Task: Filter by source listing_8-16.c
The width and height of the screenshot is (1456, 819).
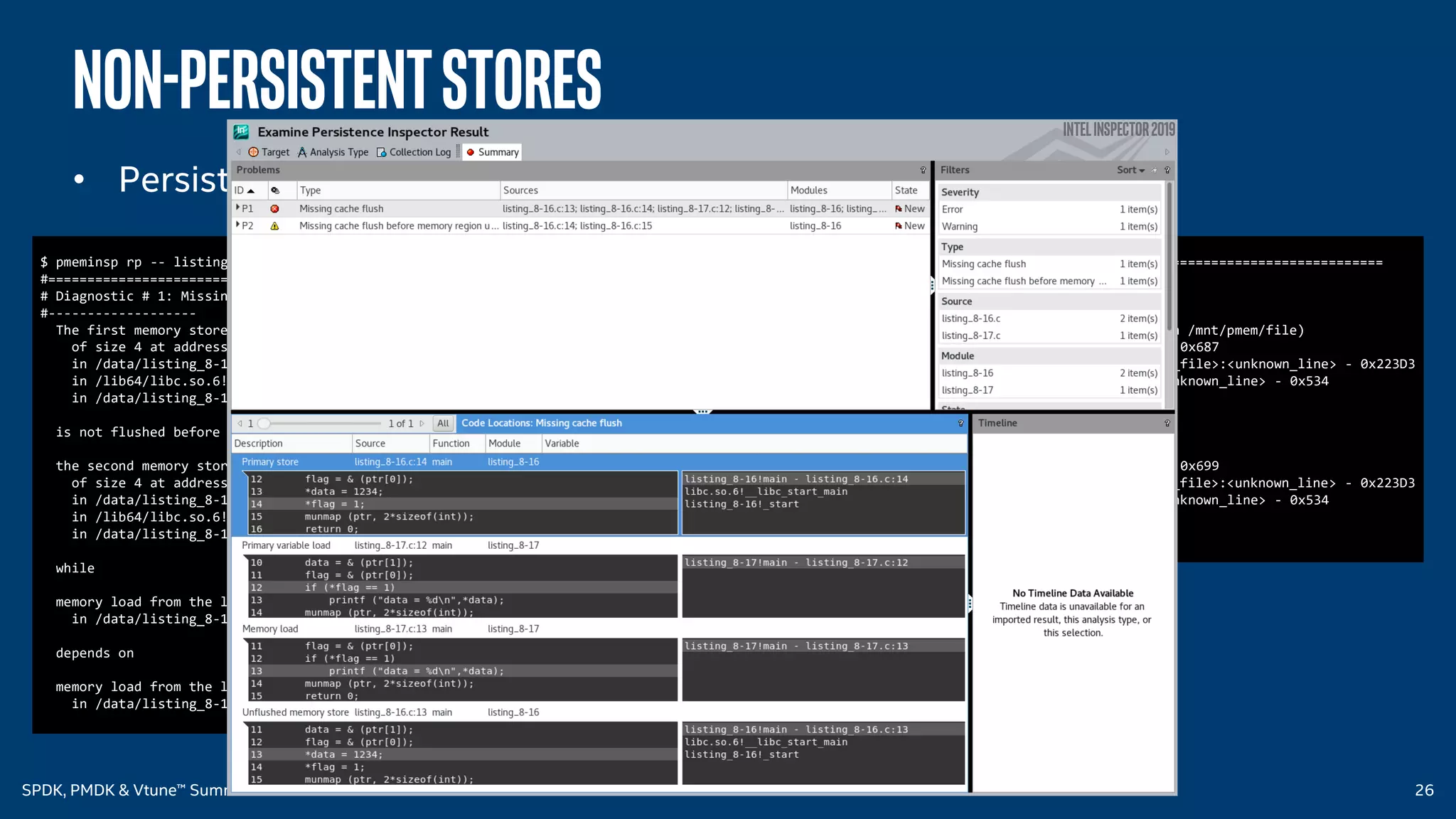Action: click(1049, 318)
